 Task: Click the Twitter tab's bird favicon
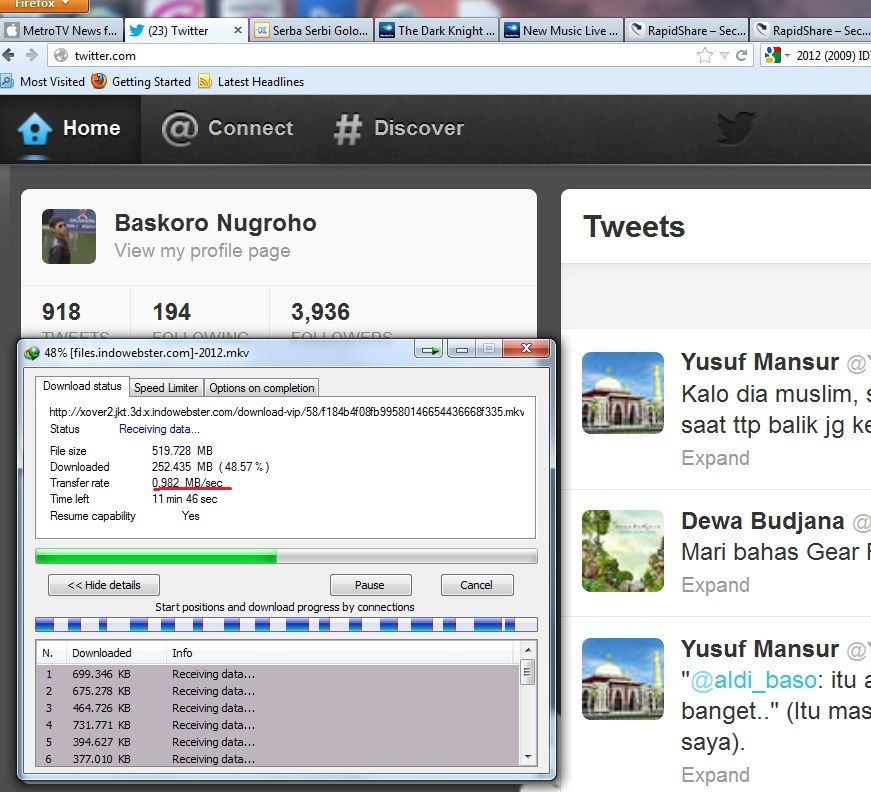(x=136, y=31)
